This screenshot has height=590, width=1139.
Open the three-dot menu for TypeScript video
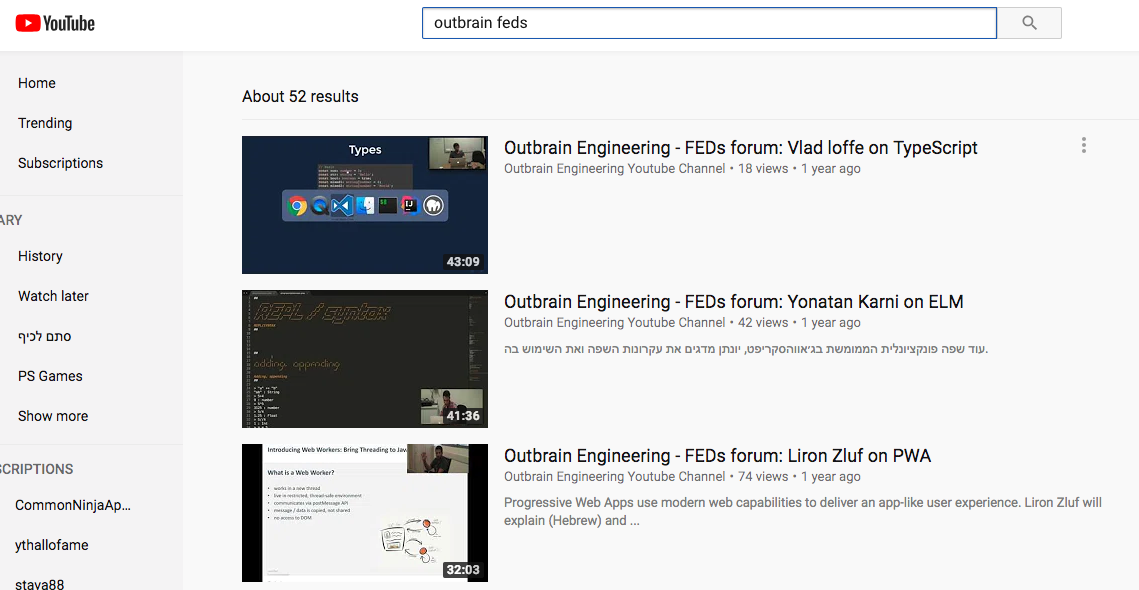coord(1083,145)
